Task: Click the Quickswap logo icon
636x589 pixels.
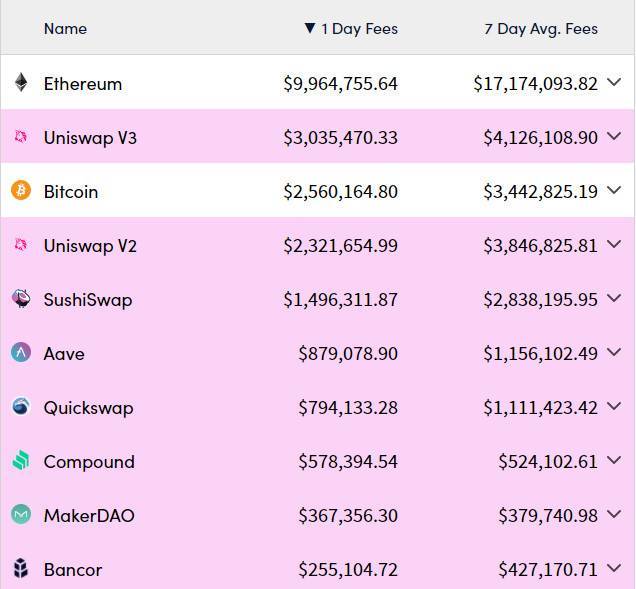Action: (21, 406)
